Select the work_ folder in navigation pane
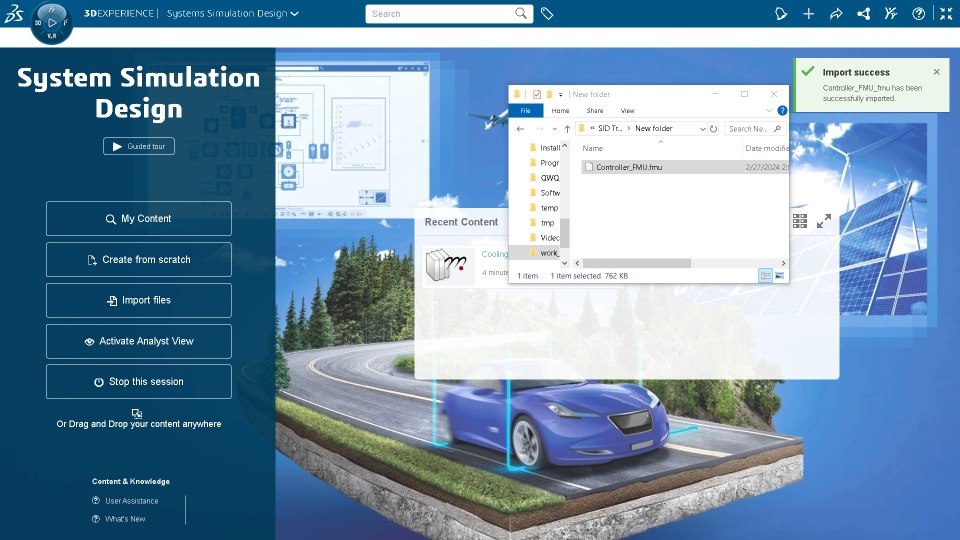This screenshot has width=960, height=540. pyautogui.click(x=544, y=253)
